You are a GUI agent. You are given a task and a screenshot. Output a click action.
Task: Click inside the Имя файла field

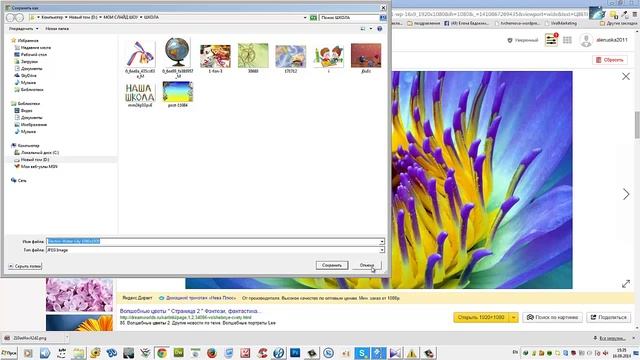(x=213, y=241)
